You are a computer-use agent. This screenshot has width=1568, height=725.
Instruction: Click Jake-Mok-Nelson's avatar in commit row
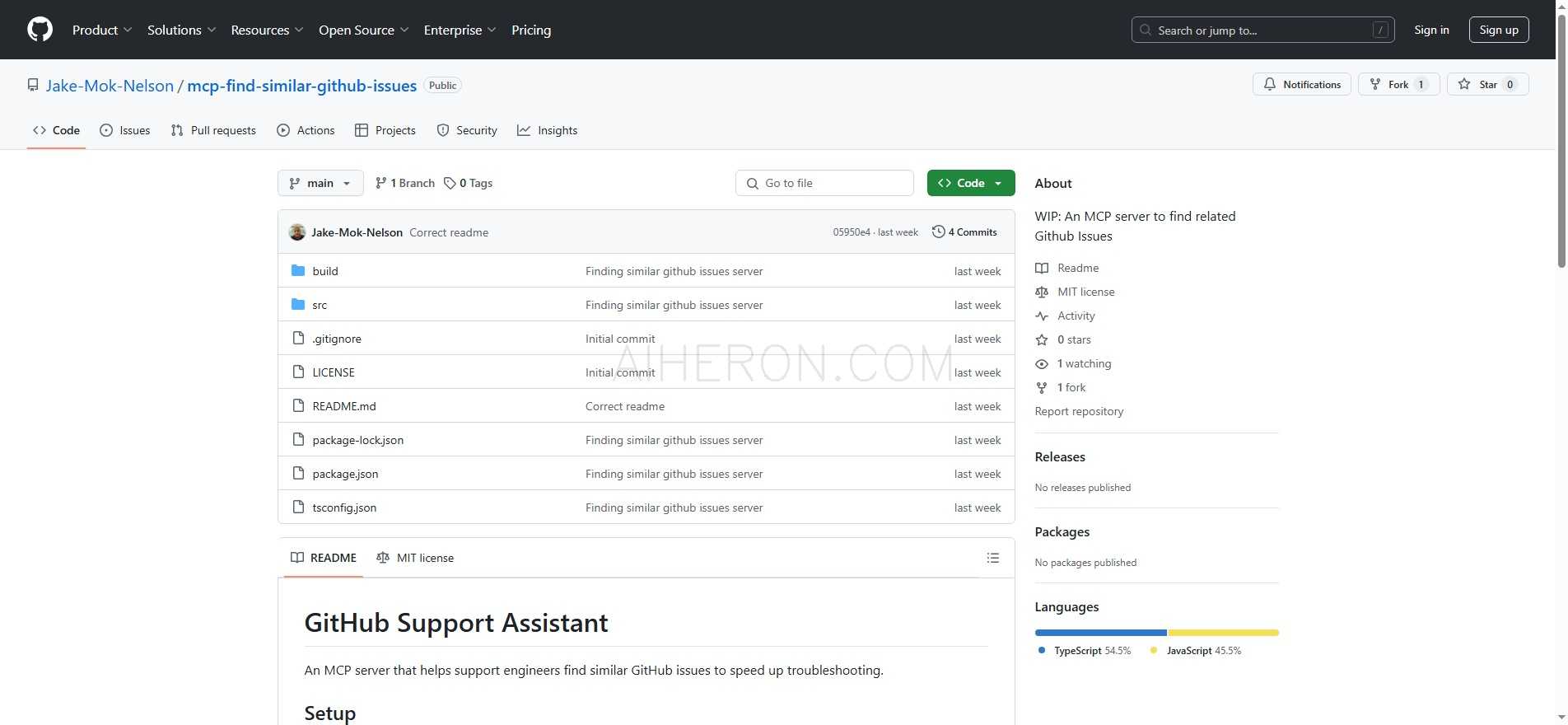click(297, 232)
